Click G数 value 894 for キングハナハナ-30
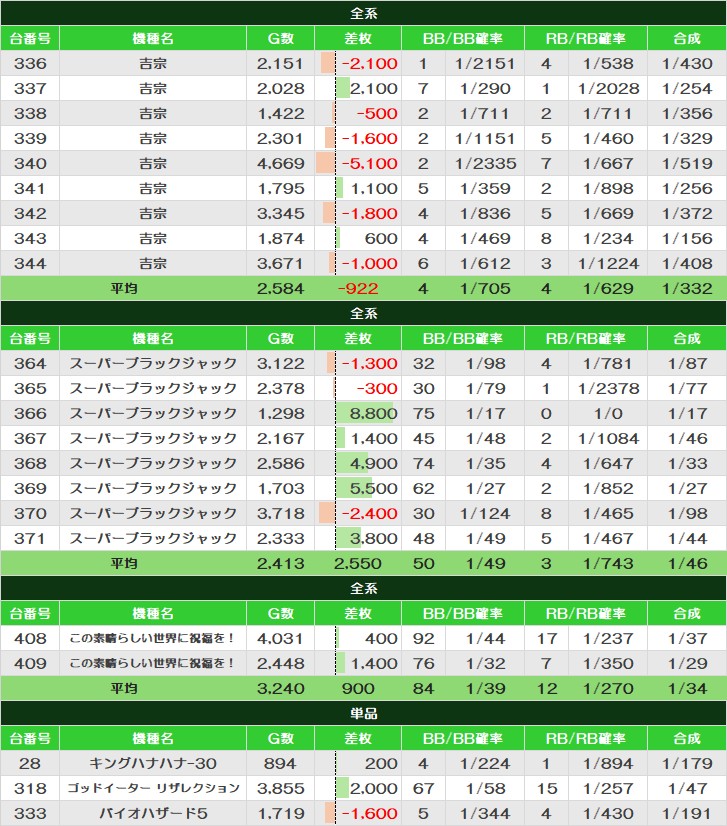This screenshot has width=727, height=826. [x=280, y=763]
